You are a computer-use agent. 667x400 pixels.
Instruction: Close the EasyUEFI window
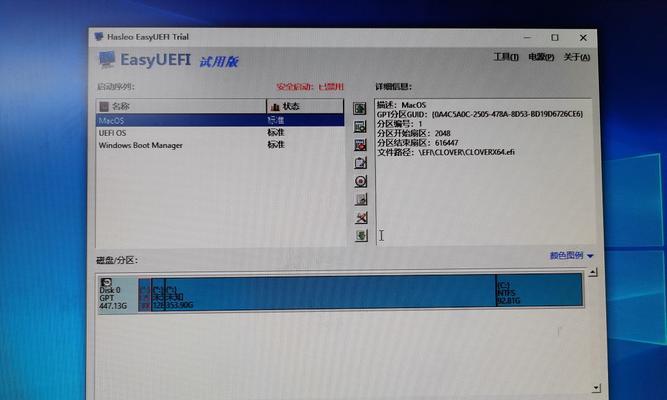[583, 37]
